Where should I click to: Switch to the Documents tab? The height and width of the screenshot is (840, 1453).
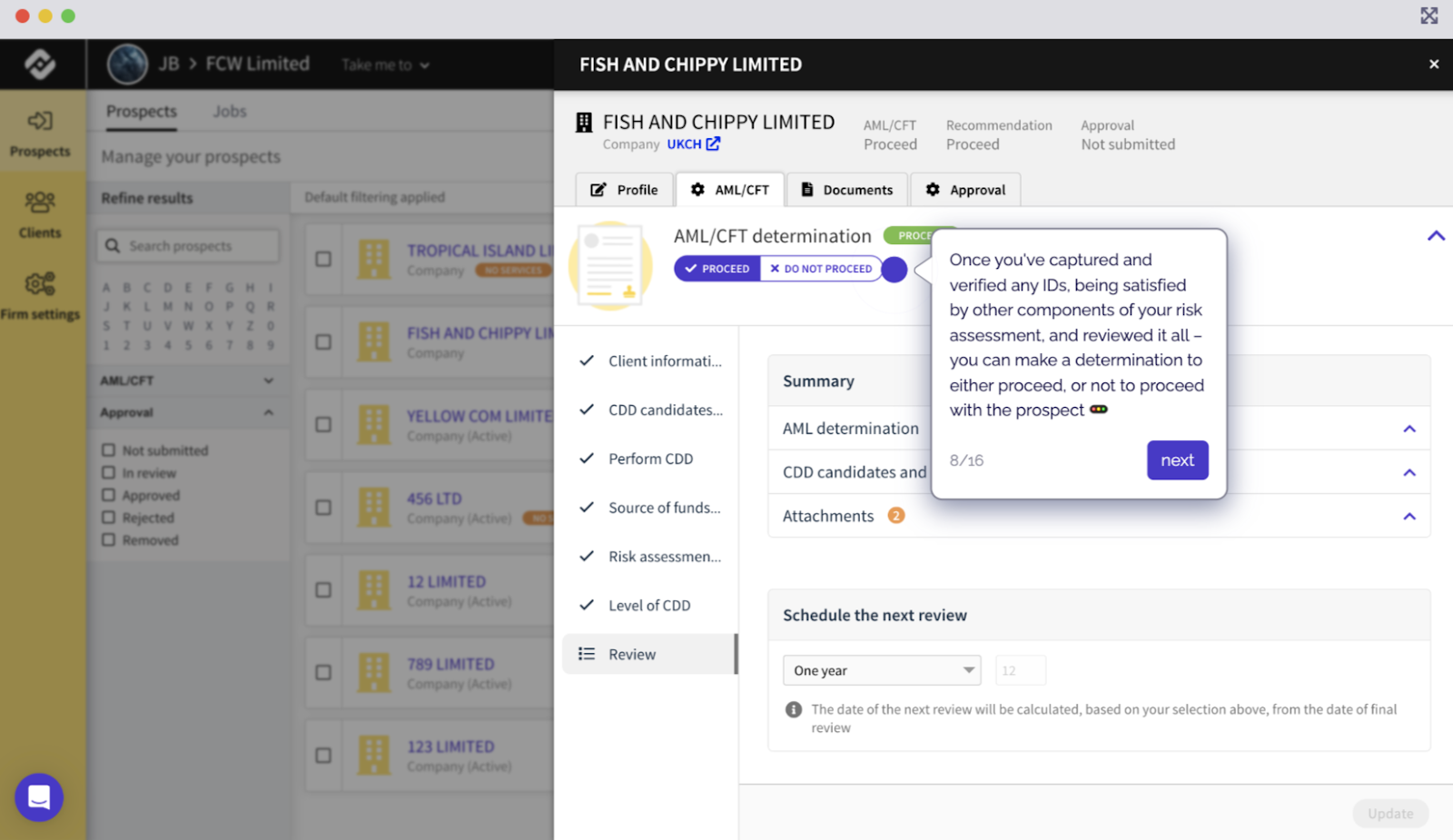[846, 189]
